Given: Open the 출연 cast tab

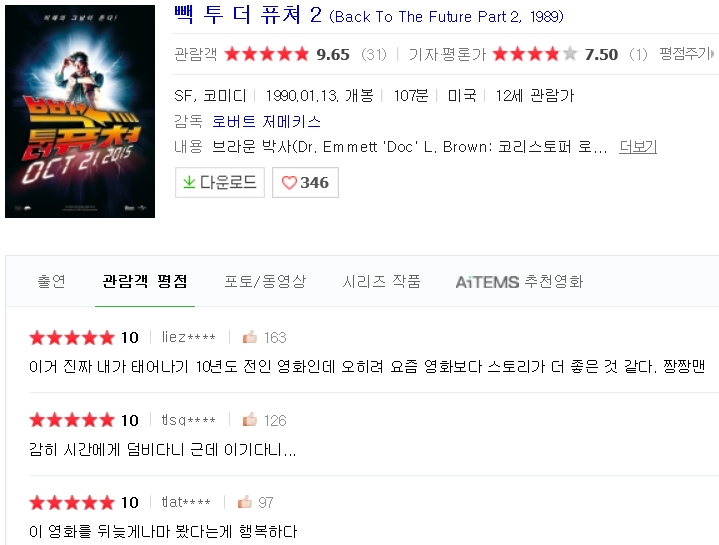Looking at the screenshot, I should coord(51,282).
